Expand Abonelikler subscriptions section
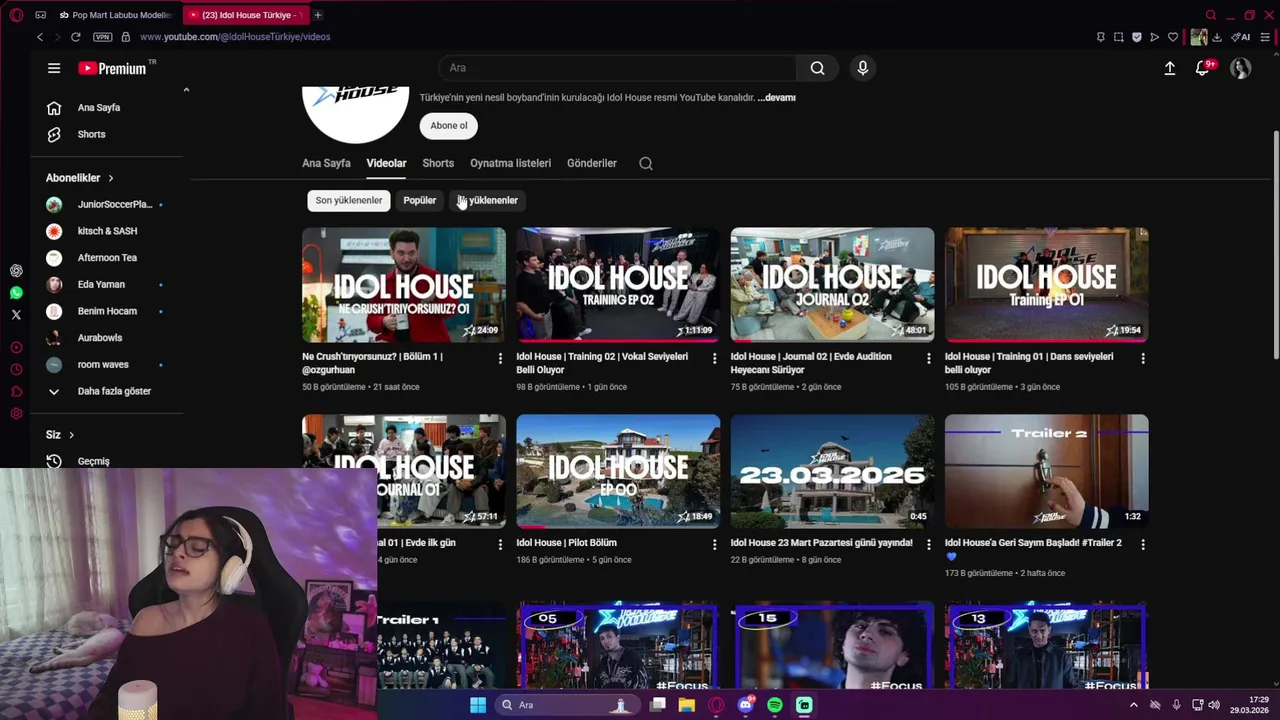Screen dimensions: 1280x720 pos(80,178)
